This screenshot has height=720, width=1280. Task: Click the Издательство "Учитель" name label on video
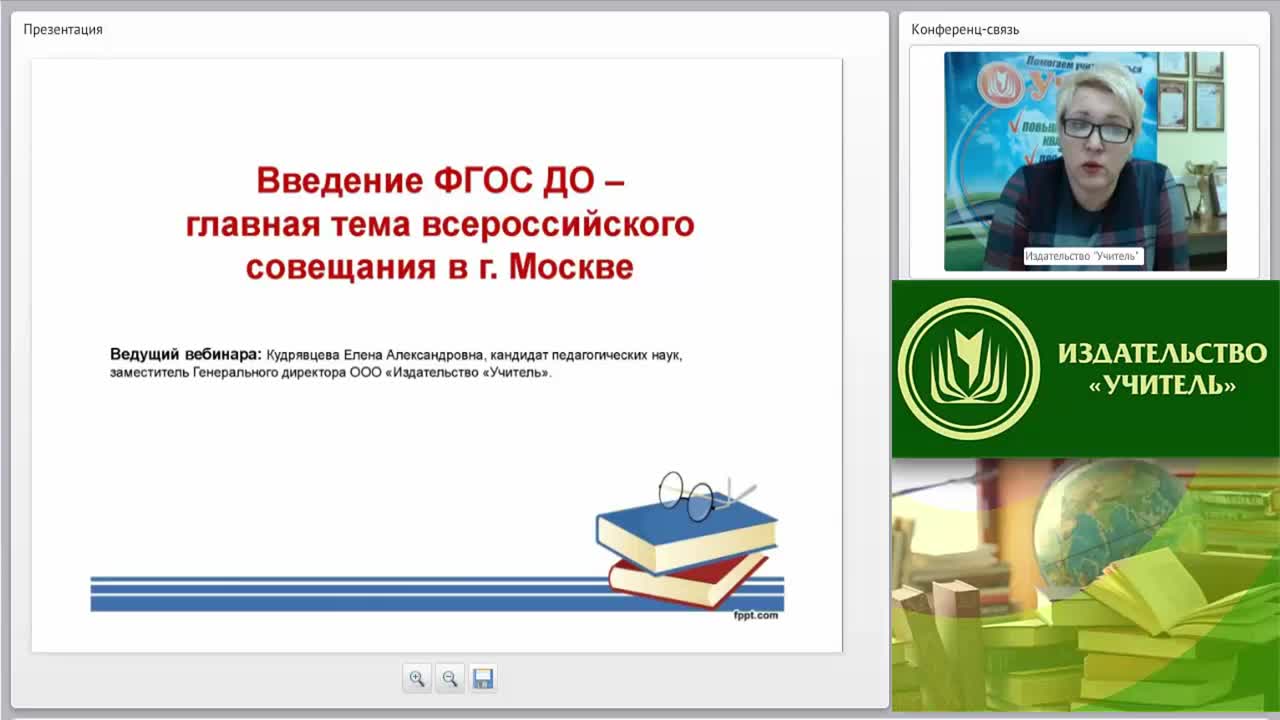pyautogui.click(x=1082, y=257)
